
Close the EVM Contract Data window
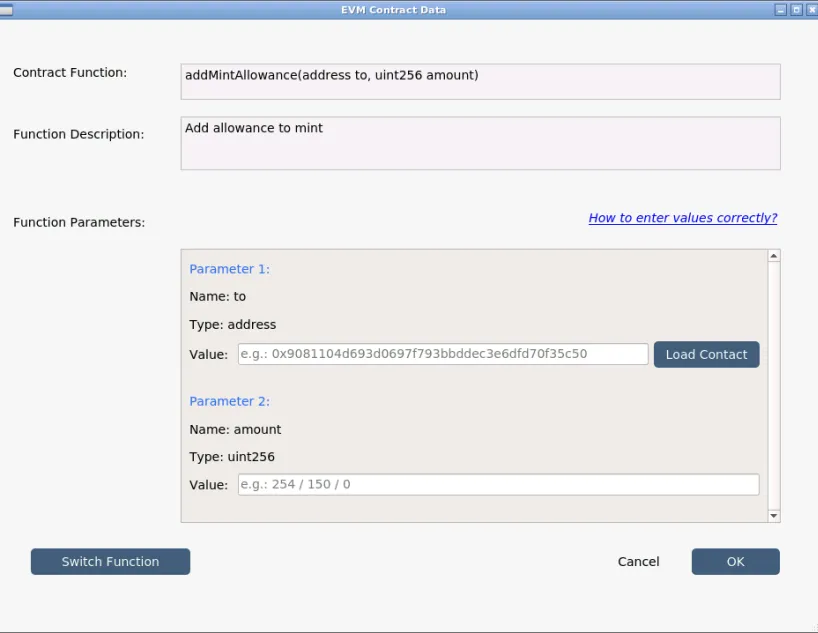pos(812,10)
